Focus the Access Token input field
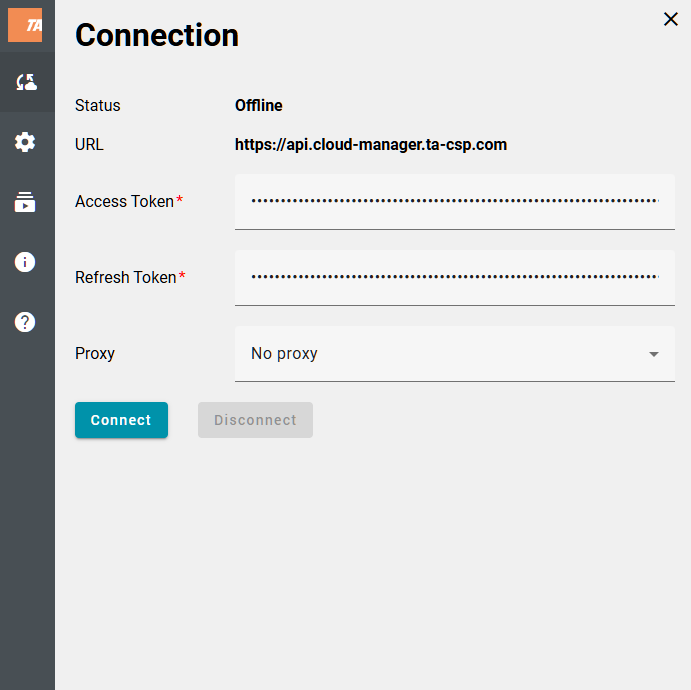The width and height of the screenshot is (691, 690). [x=454, y=201]
